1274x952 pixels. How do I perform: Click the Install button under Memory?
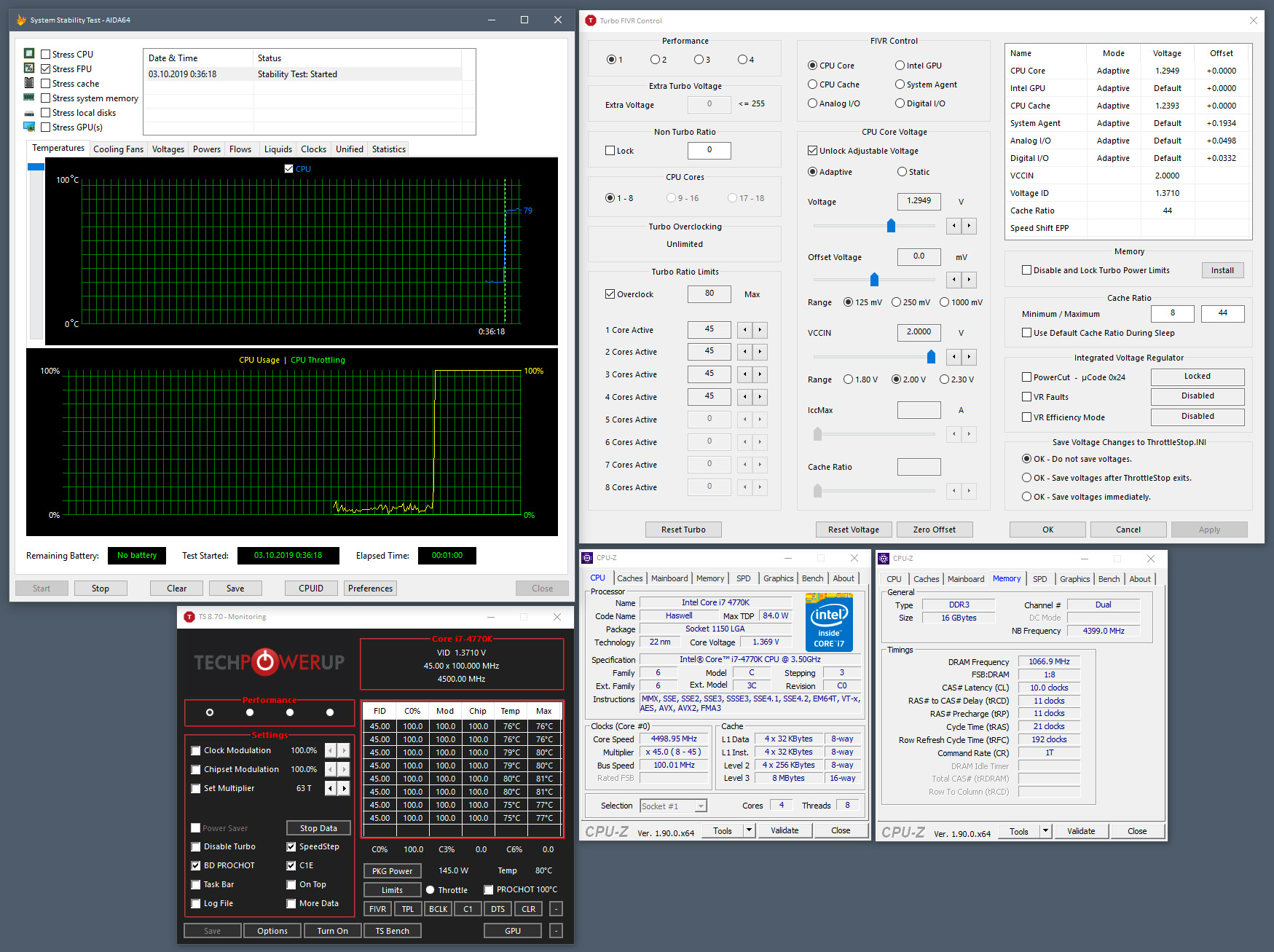pyautogui.click(x=1222, y=270)
